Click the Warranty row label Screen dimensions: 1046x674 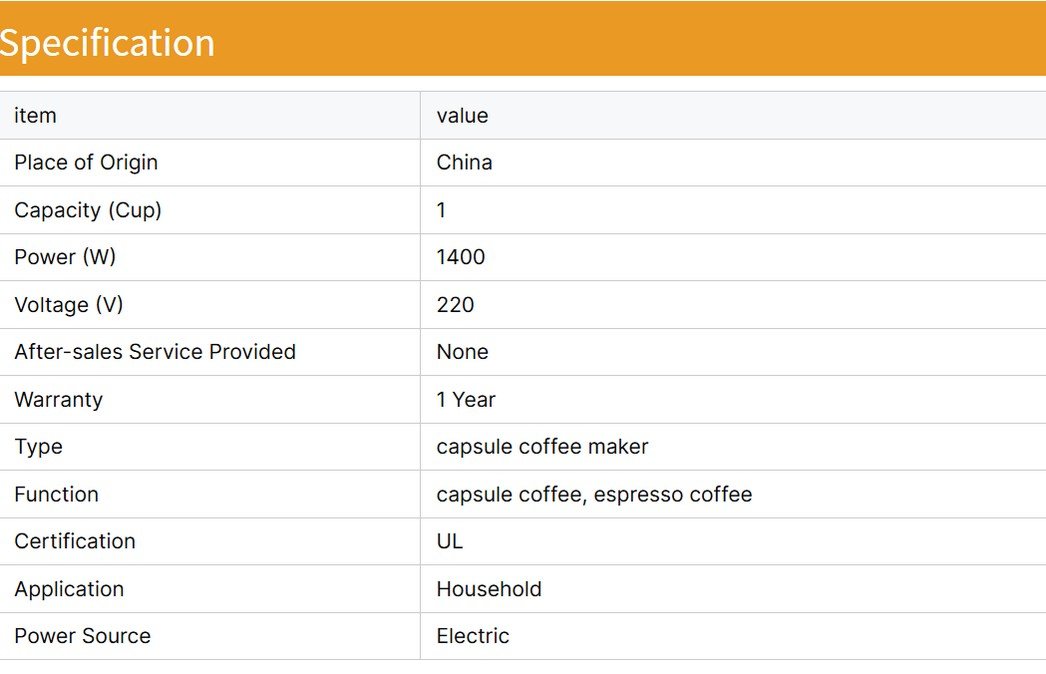coord(58,400)
